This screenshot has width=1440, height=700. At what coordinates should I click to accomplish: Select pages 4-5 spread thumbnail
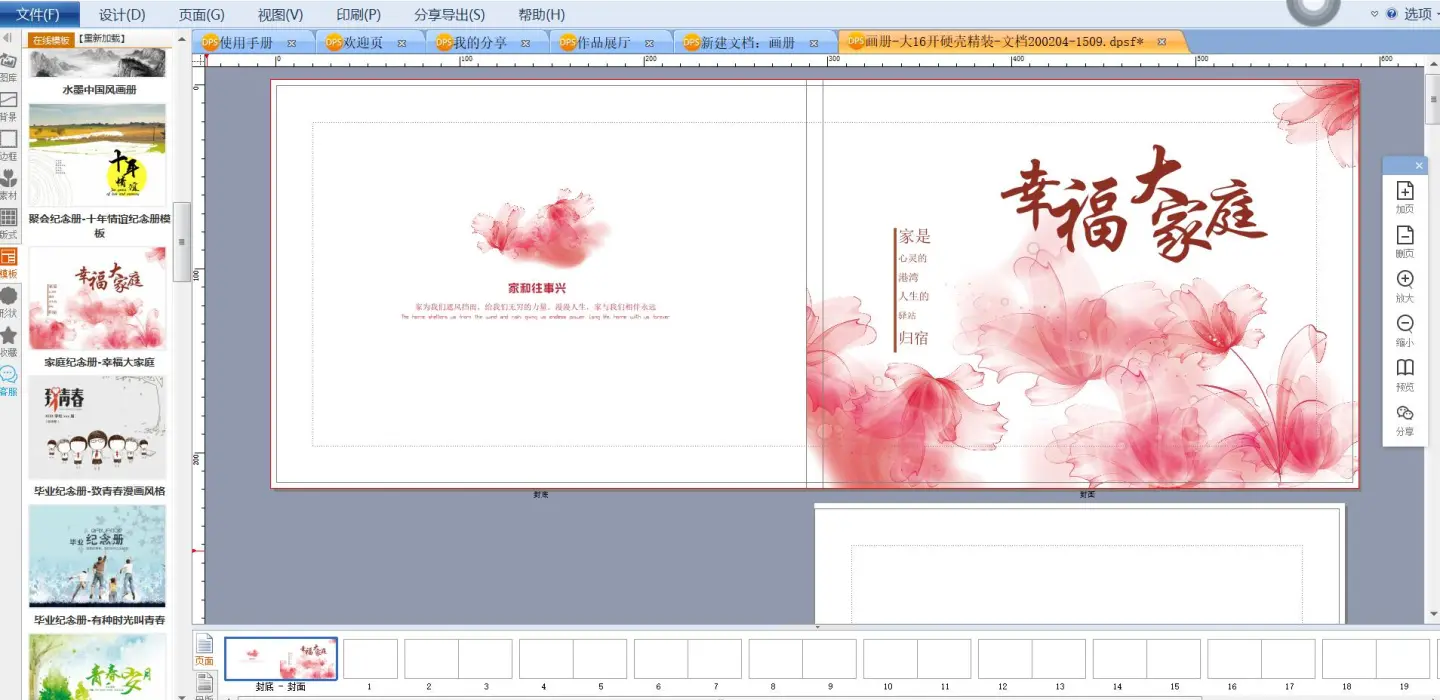tap(573, 659)
